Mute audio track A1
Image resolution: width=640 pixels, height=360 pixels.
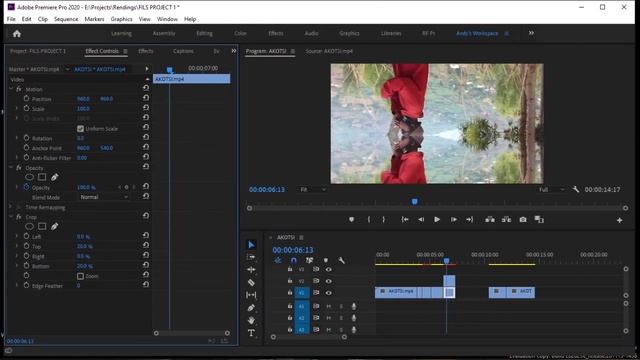pyautogui.click(x=329, y=306)
